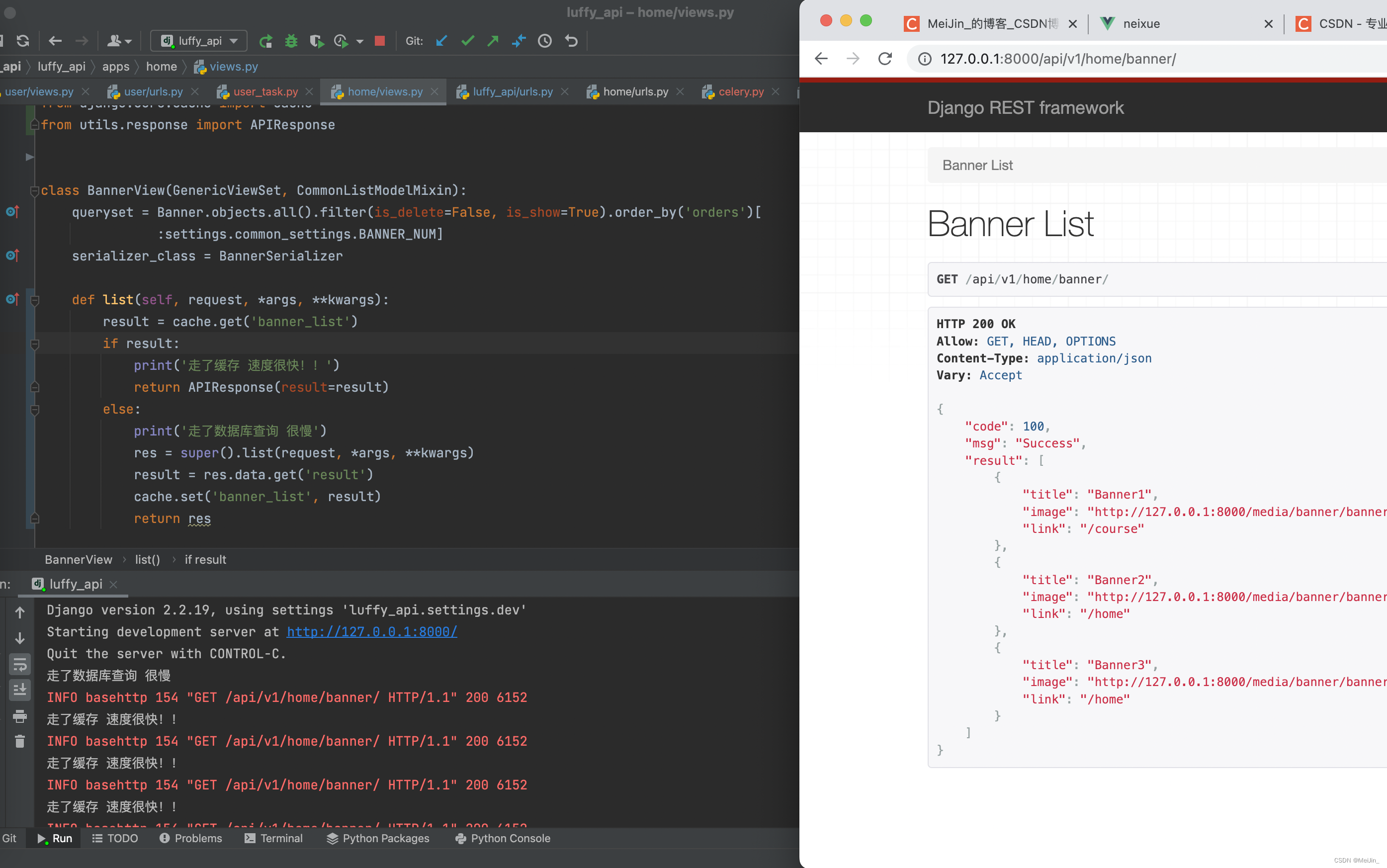Start debugging with the green bug icon

[291, 41]
